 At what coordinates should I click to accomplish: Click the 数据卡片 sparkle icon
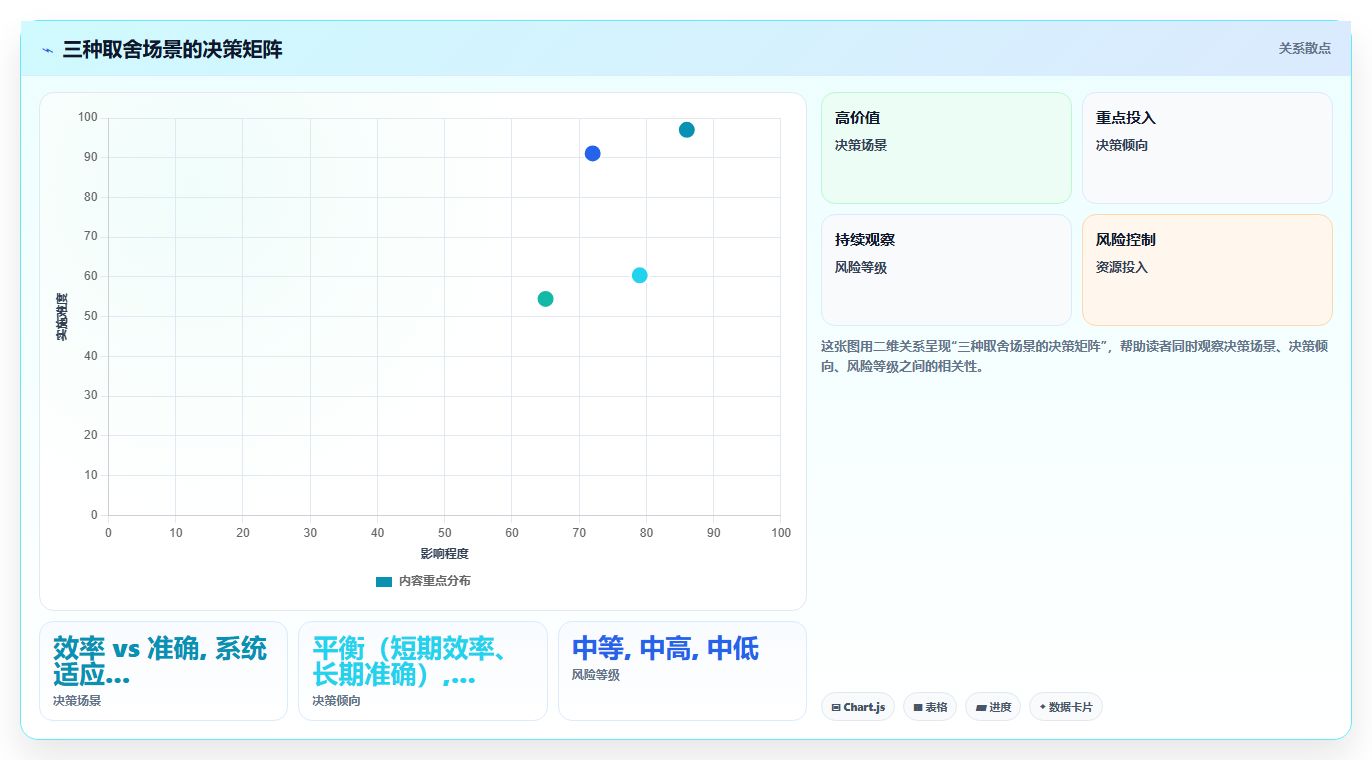[1043, 707]
